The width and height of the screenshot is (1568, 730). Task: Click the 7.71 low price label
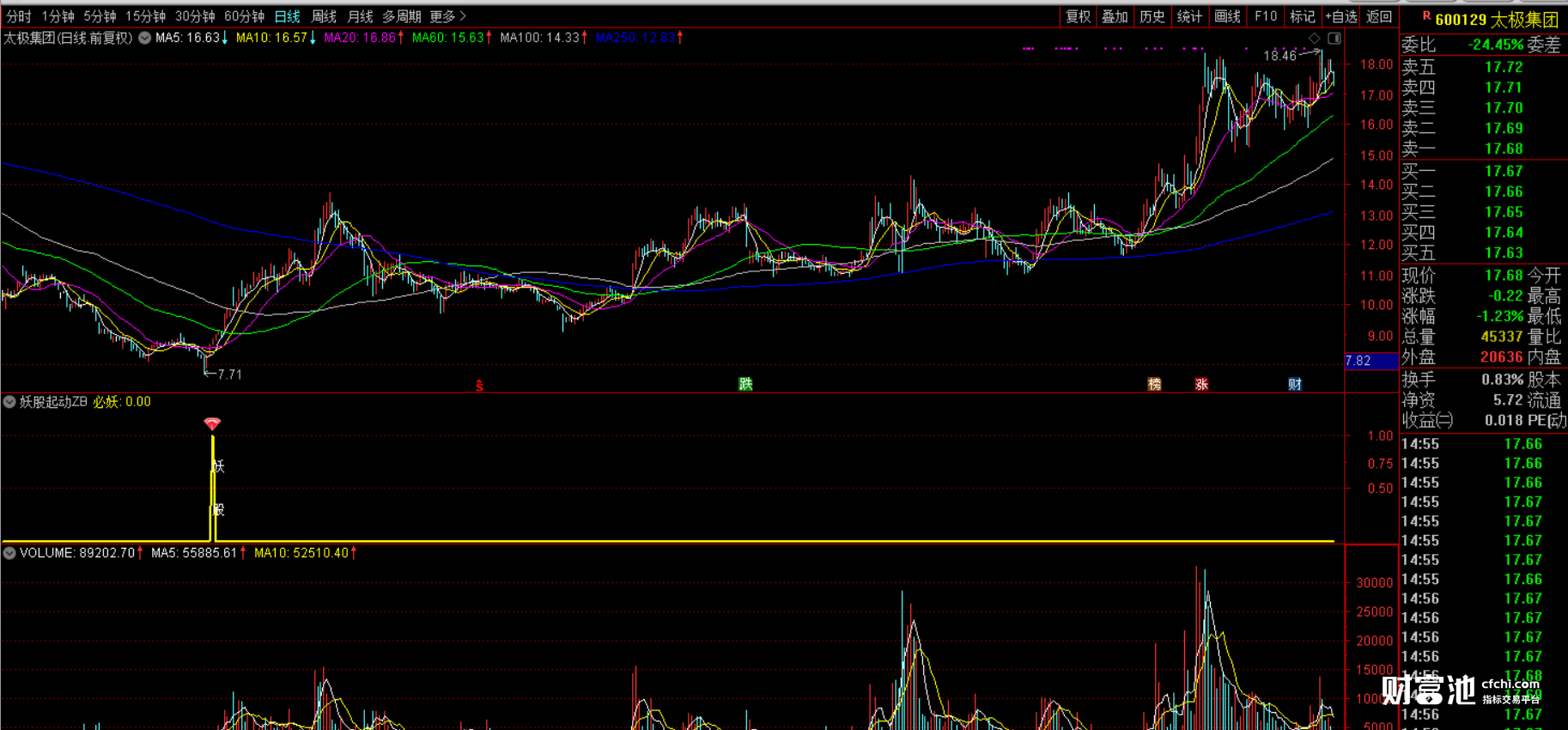(229, 374)
